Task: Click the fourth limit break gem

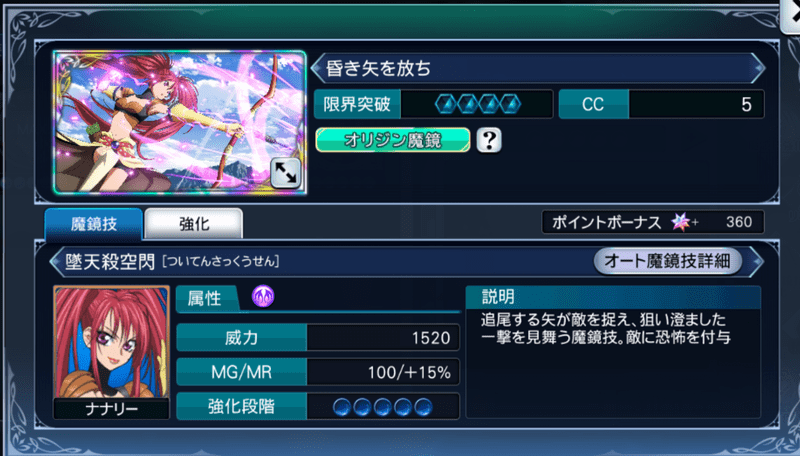Action: click(x=510, y=105)
